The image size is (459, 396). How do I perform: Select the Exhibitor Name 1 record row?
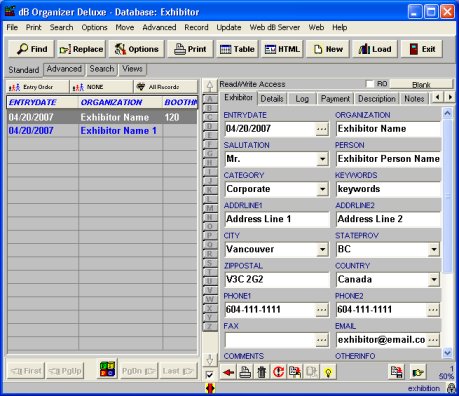point(102,131)
